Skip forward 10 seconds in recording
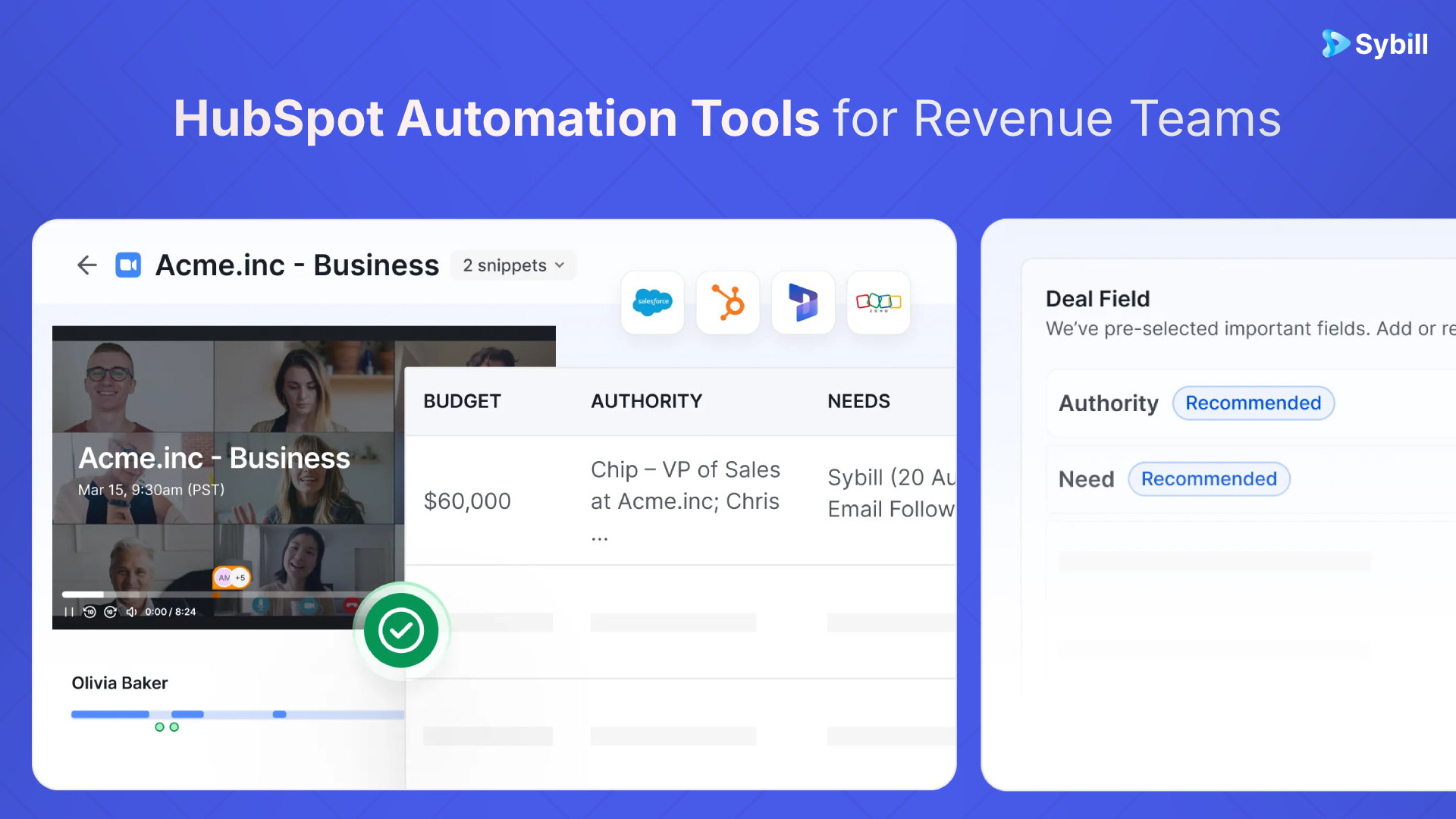1456x819 pixels. 110,612
